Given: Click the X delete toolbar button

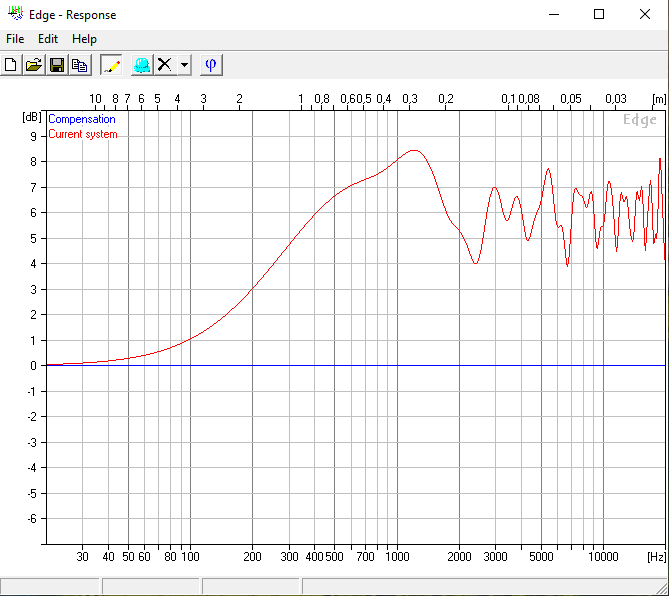Looking at the screenshot, I should click(x=165, y=65).
